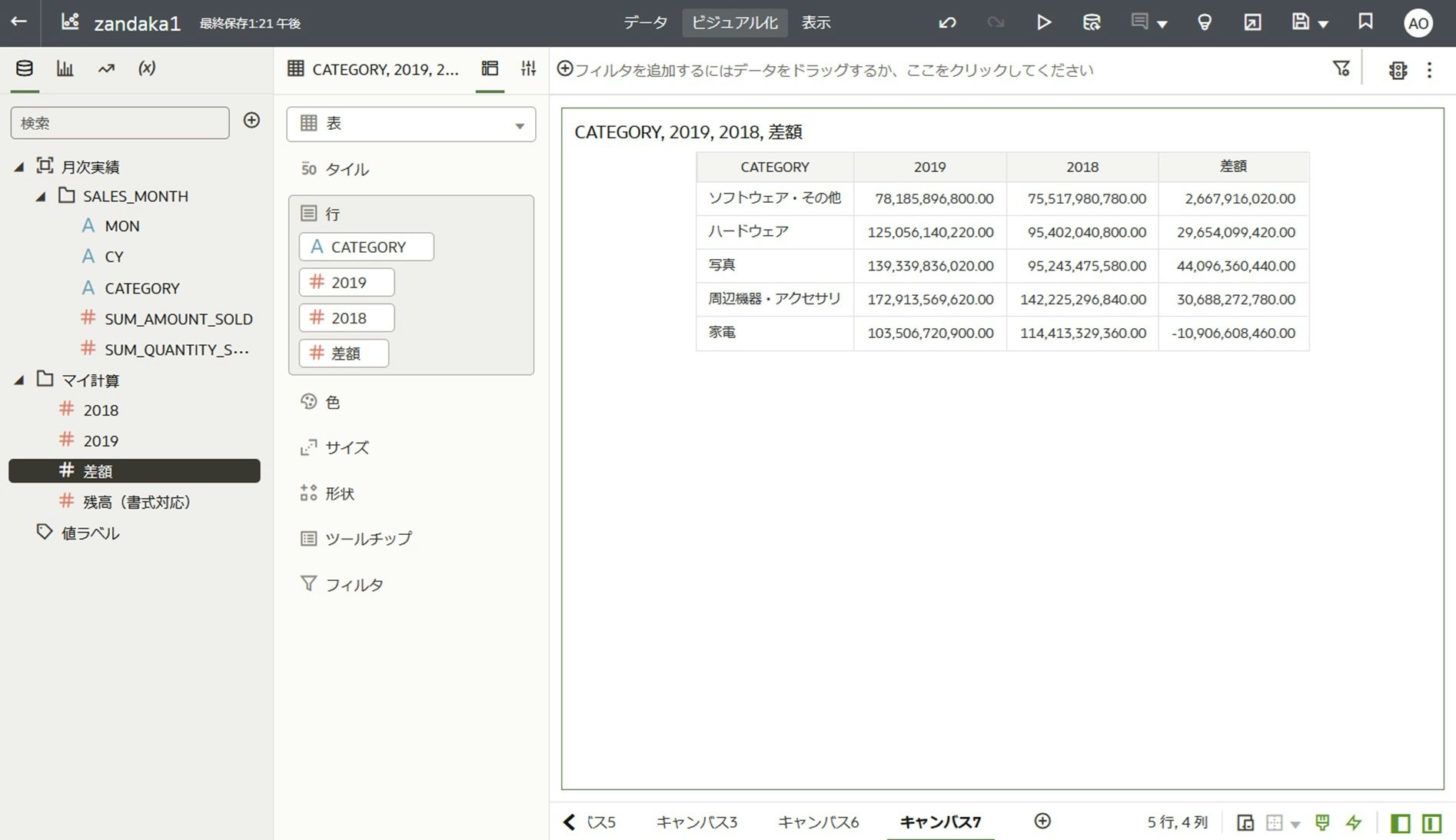The width and height of the screenshot is (1456, 840).
Task: Refresh data with the database refresh icon
Action: click(x=1092, y=23)
